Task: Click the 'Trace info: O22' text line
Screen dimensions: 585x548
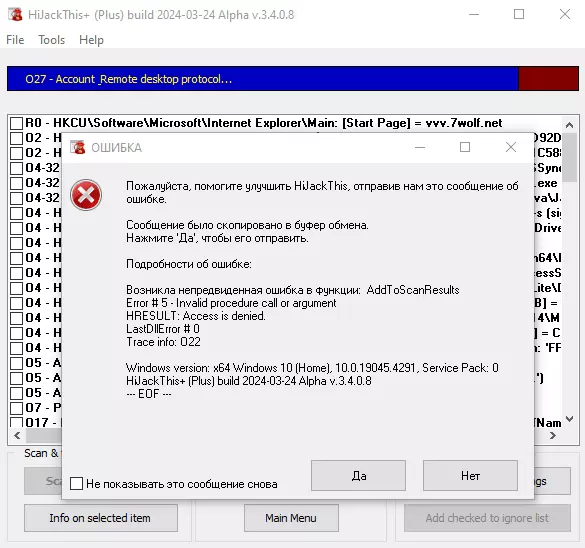Action: pyautogui.click(x=163, y=342)
